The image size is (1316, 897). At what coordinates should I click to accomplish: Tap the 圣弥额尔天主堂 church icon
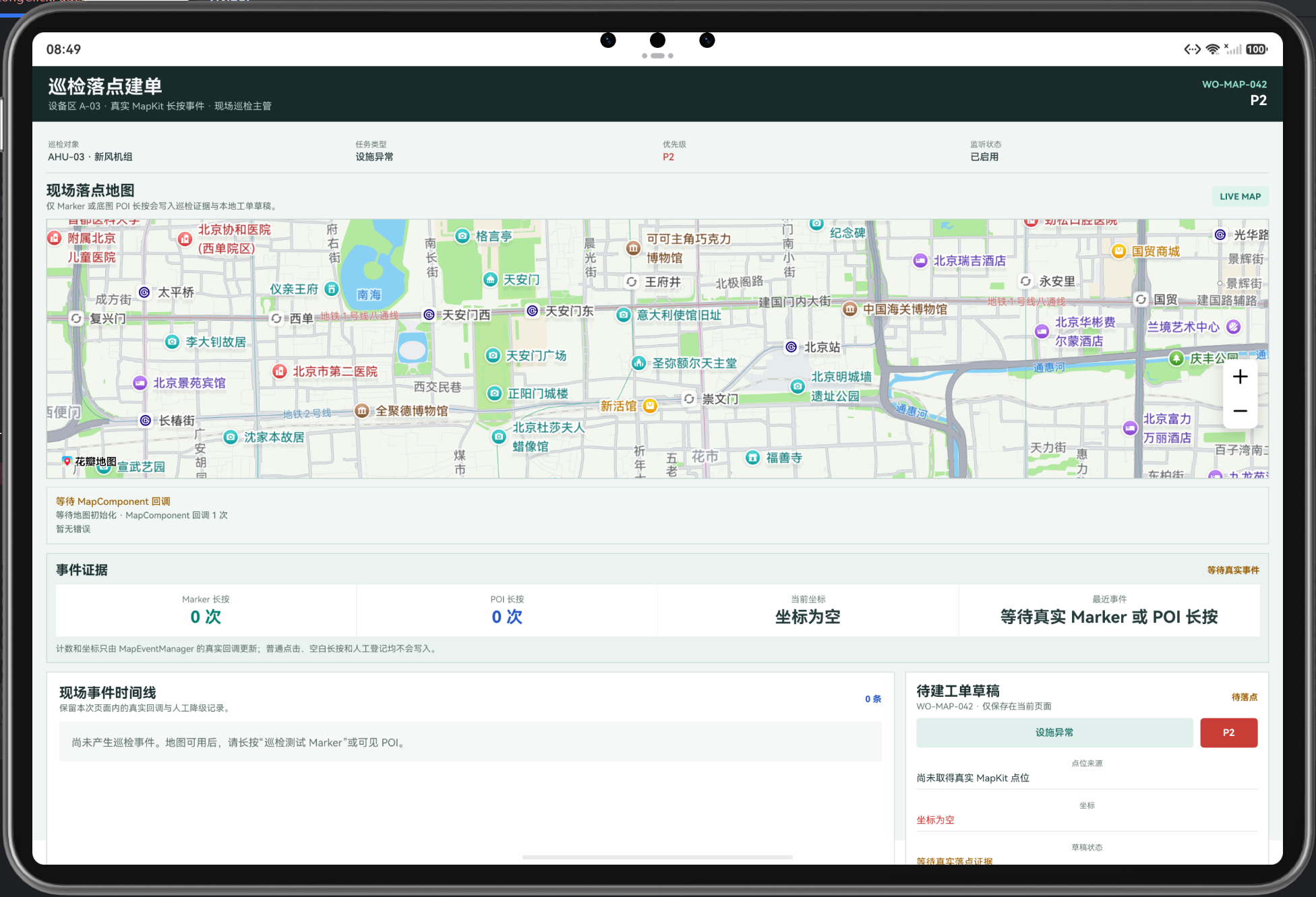(638, 363)
